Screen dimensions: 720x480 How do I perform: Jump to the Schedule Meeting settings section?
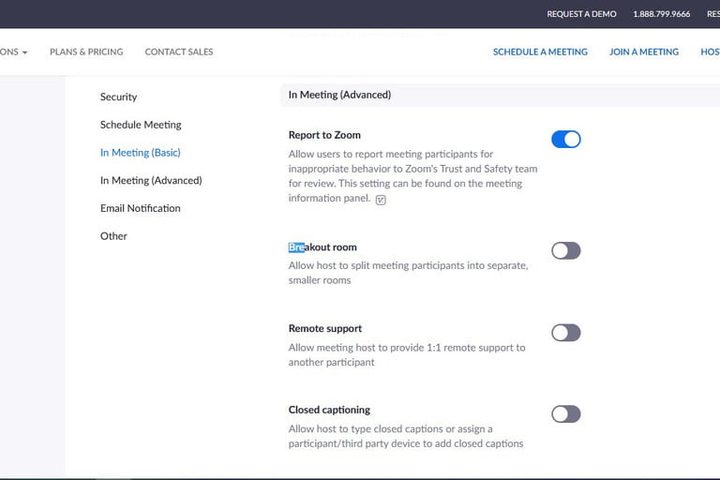pyautogui.click(x=141, y=125)
